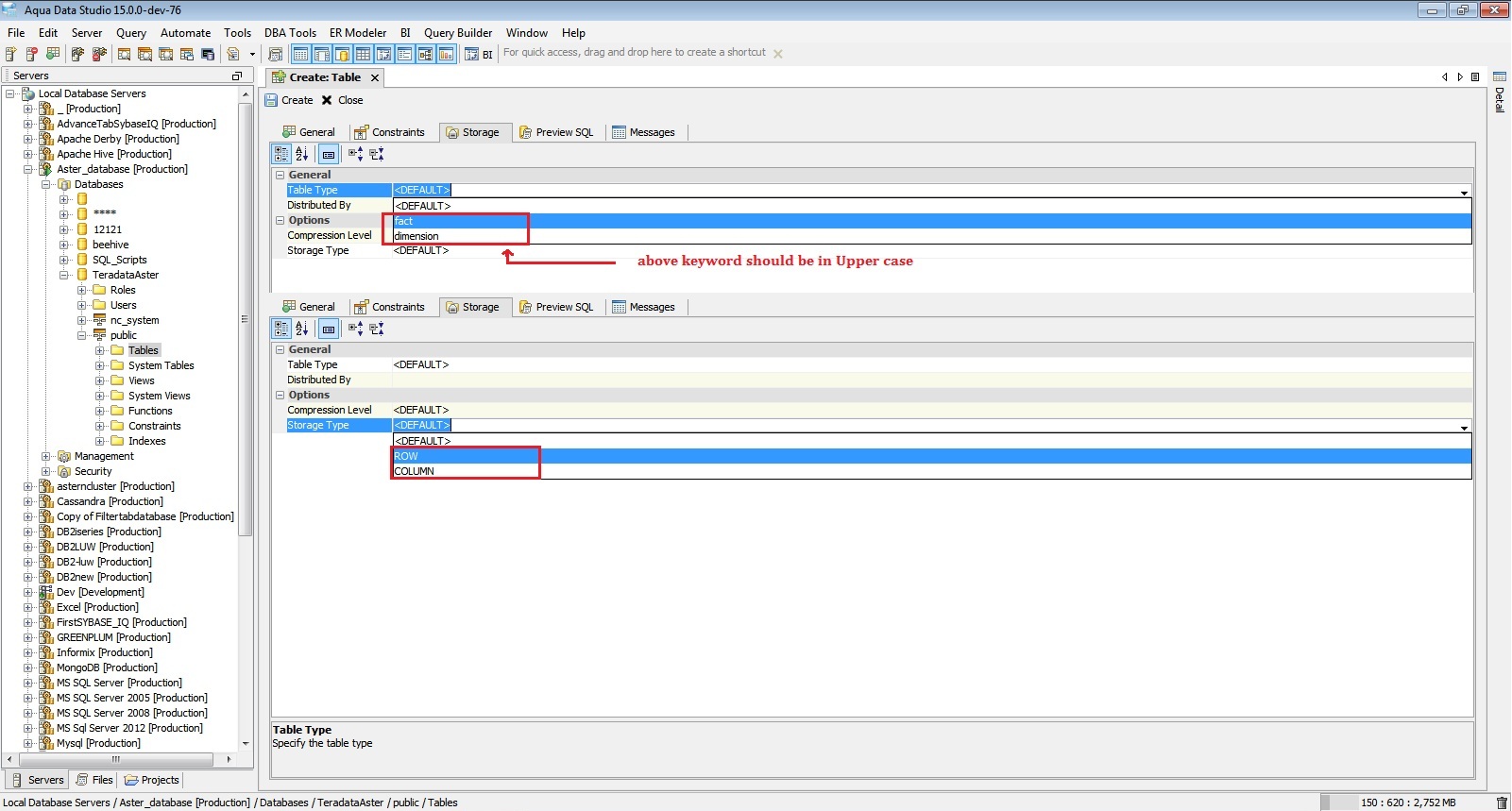Click the Close button beside Create
Screen dimensions: 1512x811
click(x=342, y=100)
